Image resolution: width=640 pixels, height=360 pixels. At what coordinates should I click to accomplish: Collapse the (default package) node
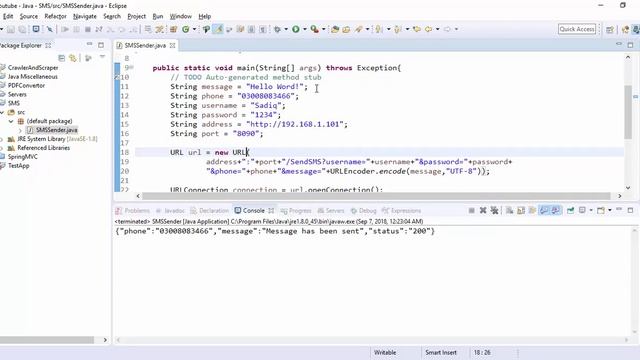(x=11, y=121)
